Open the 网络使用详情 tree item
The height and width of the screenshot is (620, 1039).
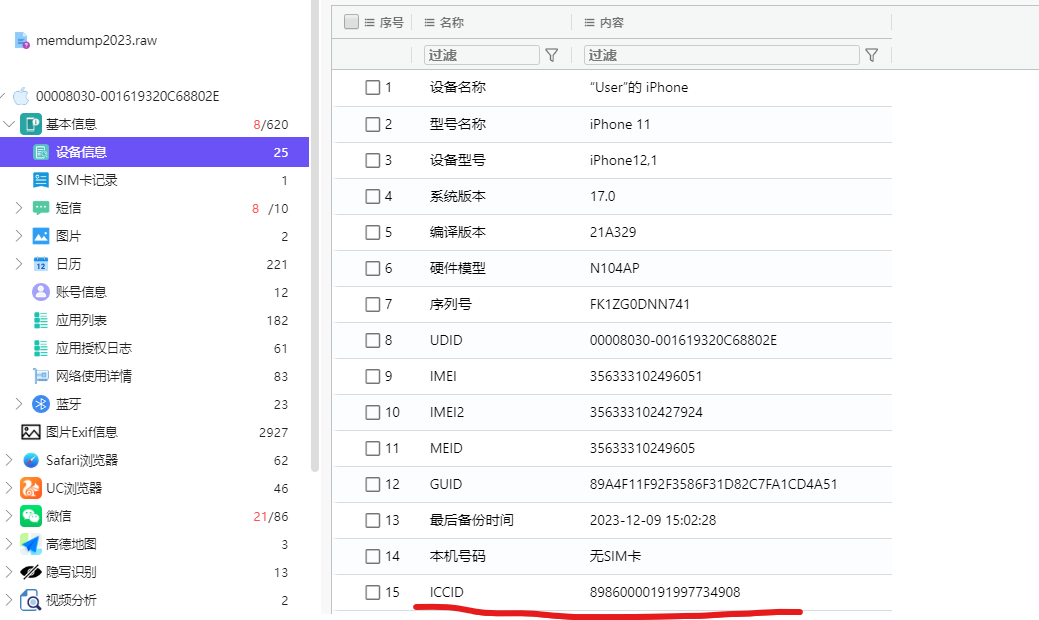click(x=154, y=376)
